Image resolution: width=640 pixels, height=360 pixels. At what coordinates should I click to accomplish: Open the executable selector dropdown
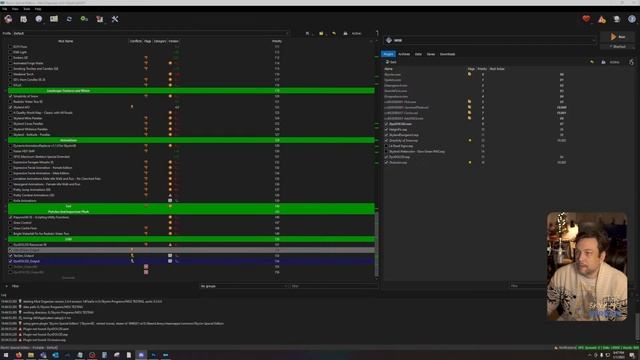pyautogui.click(x=490, y=40)
